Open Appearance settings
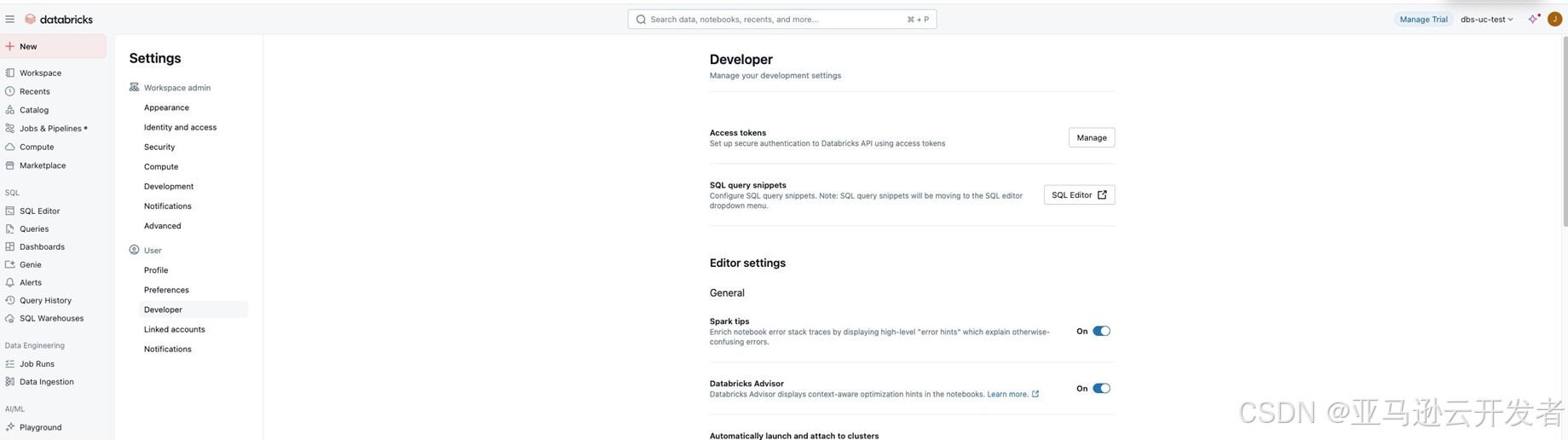Screen dimensions: 1568x440 [166, 107]
